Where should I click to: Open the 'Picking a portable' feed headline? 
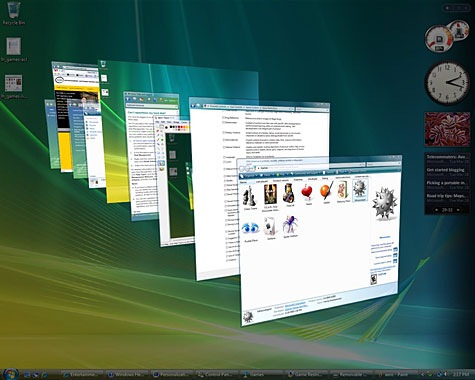click(446, 183)
